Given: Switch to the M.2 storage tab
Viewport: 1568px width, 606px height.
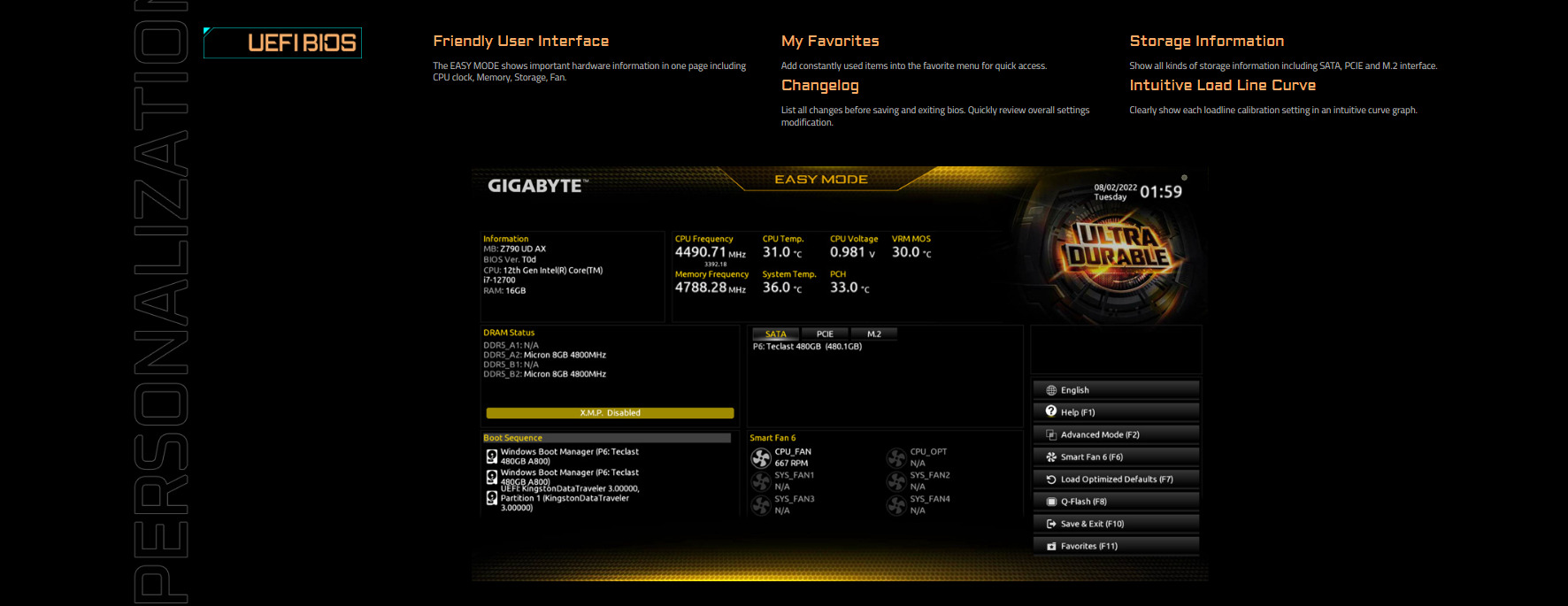Looking at the screenshot, I should (x=874, y=334).
